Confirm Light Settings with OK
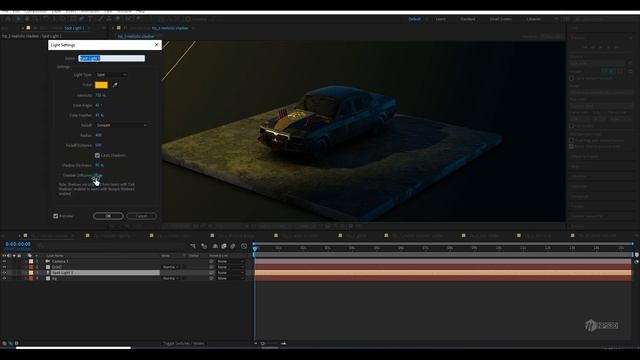Screen dimensions: 640x360 point(108,216)
